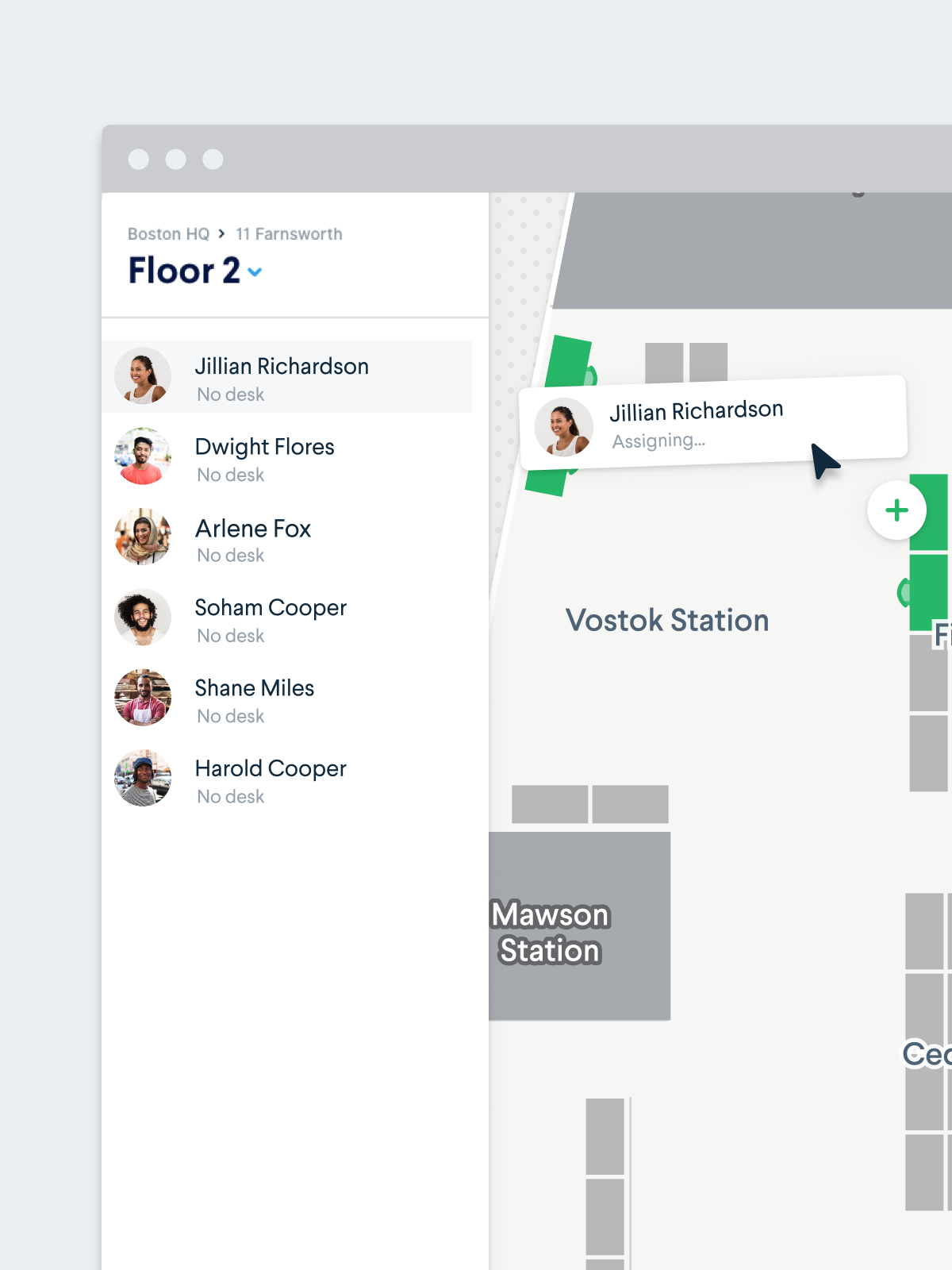Click the Boston HQ breadcrumb
Viewport: 952px width, 1270px height.
(x=168, y=234)
